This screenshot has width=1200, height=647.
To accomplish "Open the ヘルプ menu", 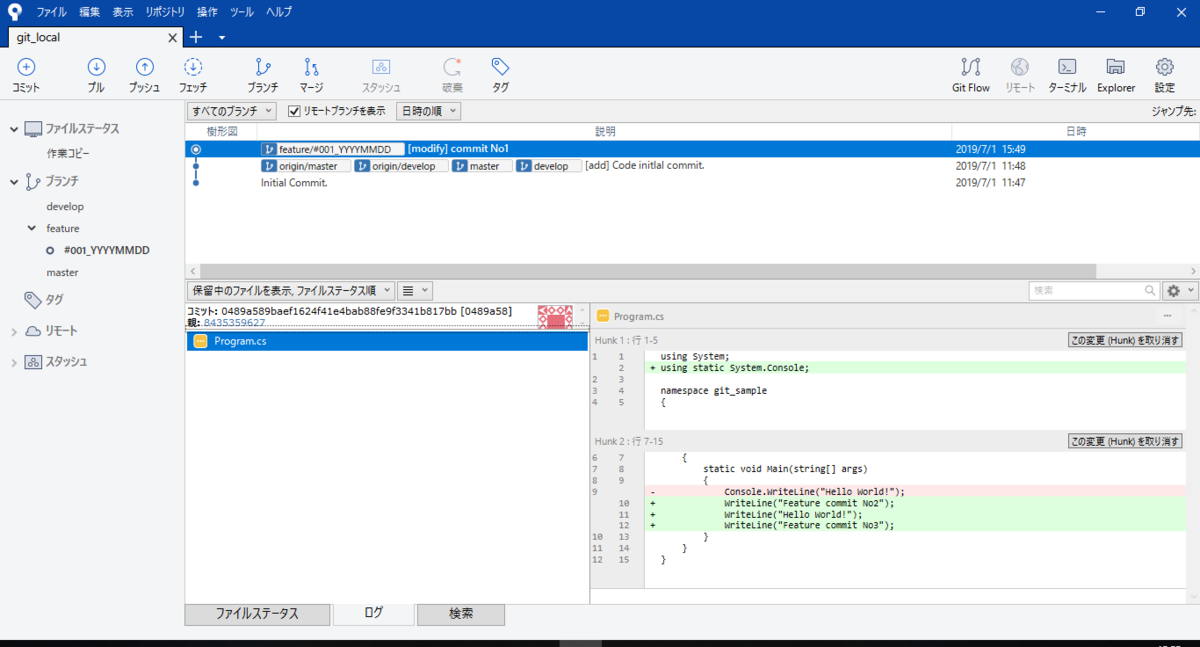I will click(278, 12).
